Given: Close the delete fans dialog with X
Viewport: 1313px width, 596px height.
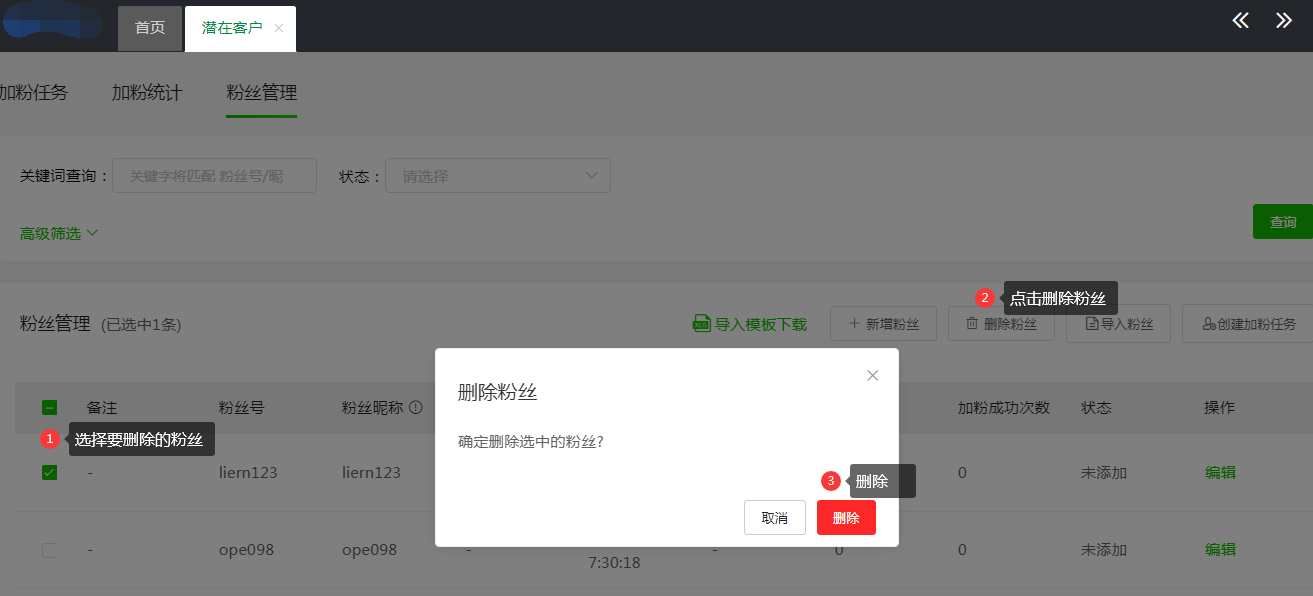Looking at the screenshot, I should 872,376.
